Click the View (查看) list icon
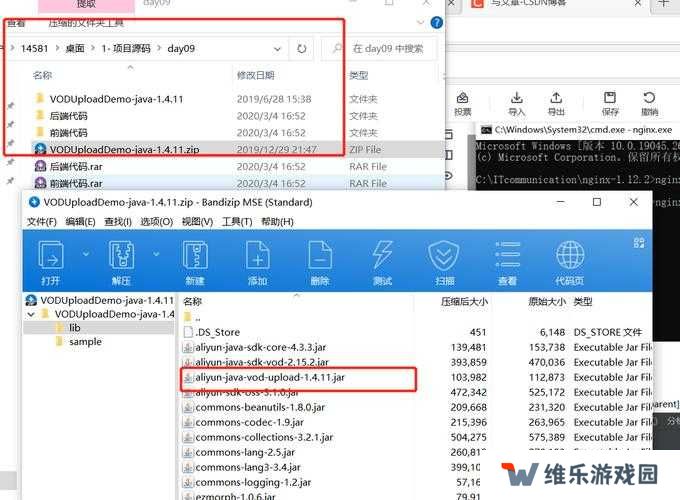680x500 pixels. (x=507, y=262)
